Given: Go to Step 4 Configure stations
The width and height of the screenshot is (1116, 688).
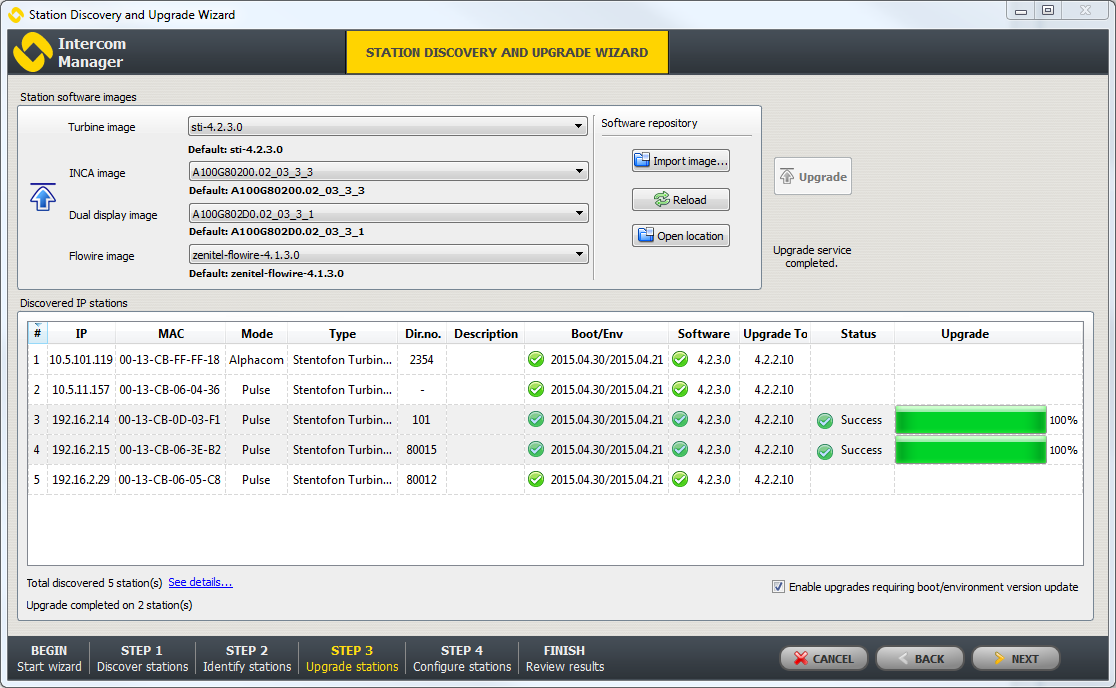Looking at the screenshot, I should click(461, 658).
